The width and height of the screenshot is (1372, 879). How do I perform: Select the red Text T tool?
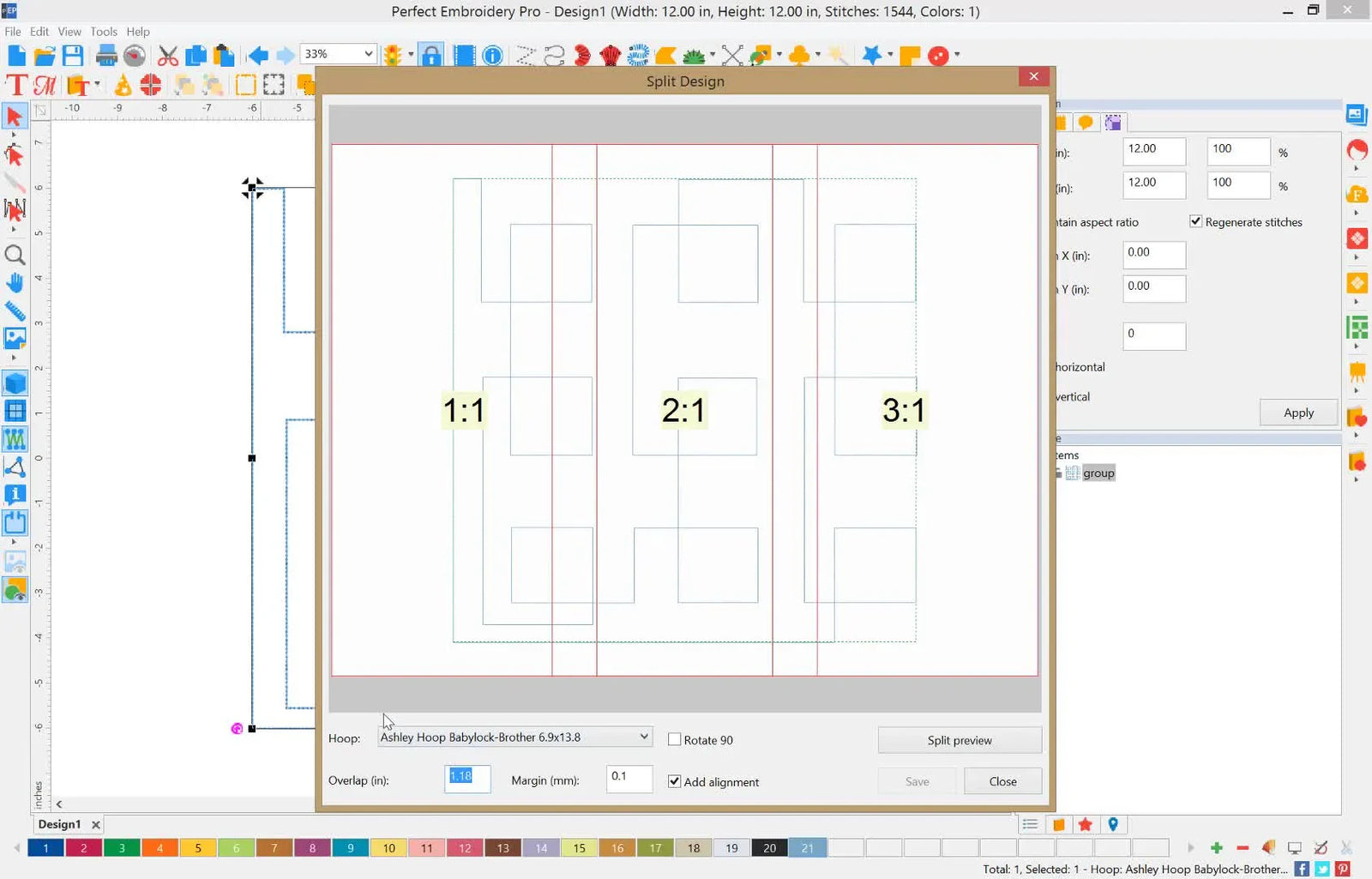(x=16, y=85)
